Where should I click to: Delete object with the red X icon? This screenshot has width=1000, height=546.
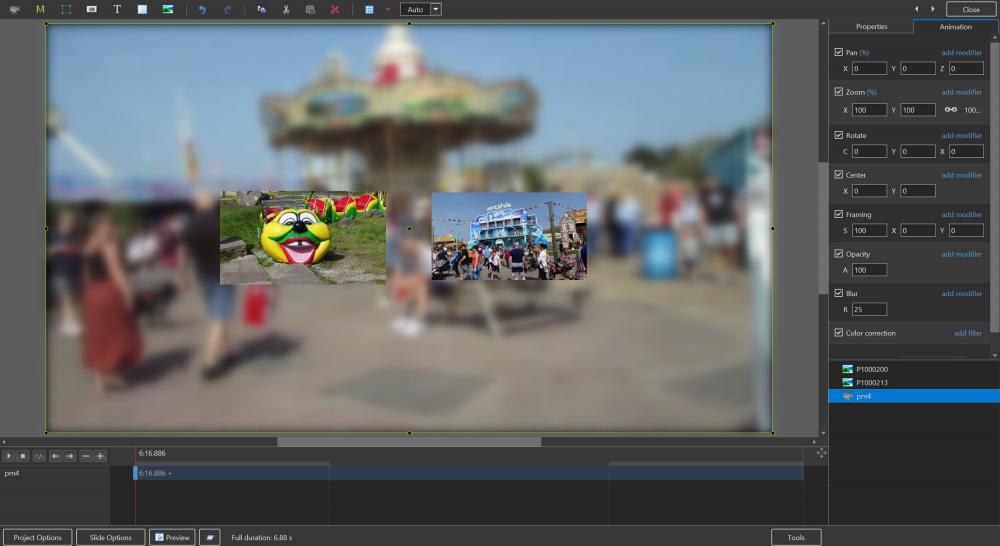pos(335,9)
